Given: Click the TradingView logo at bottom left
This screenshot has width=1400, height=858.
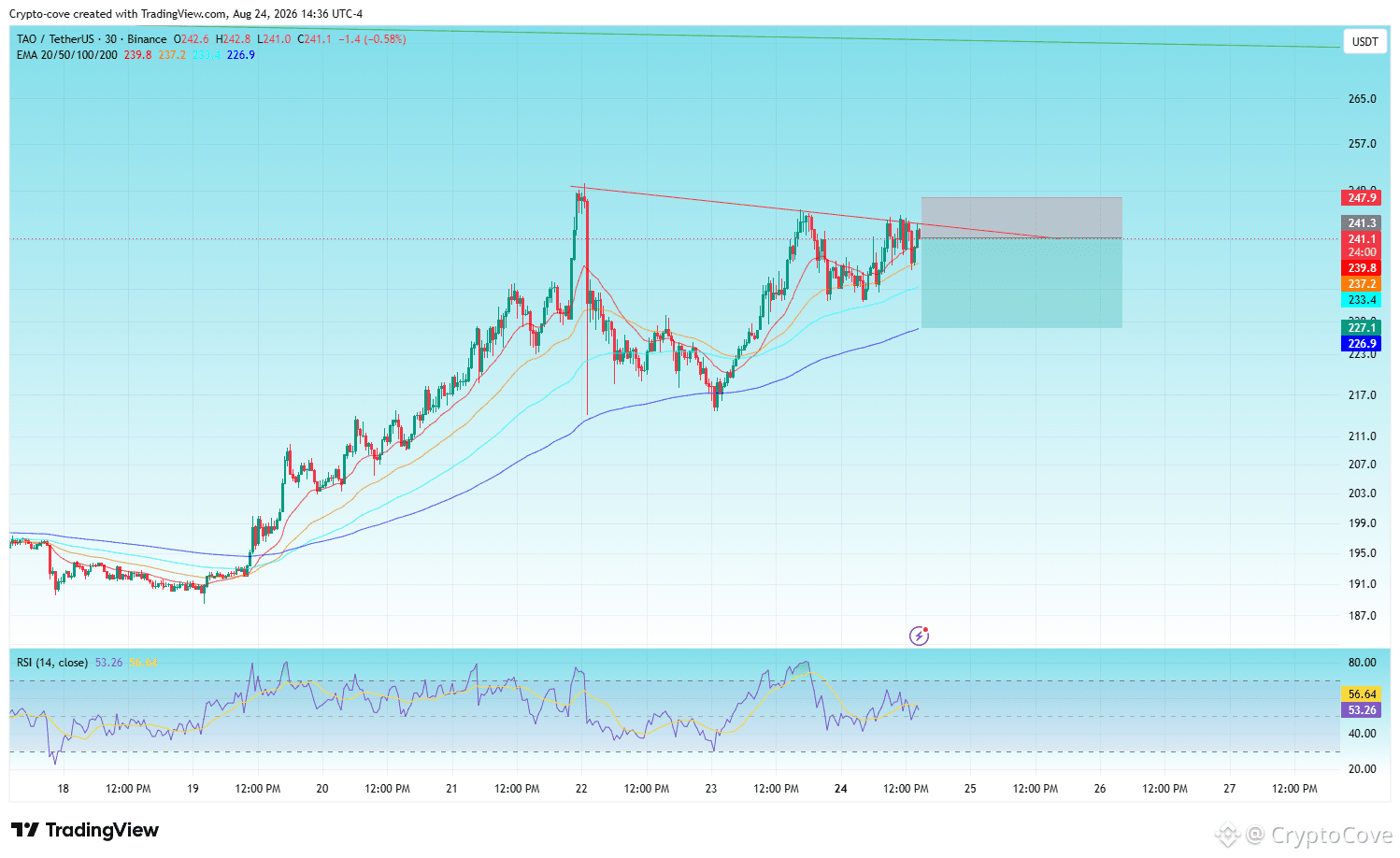Looking at the screenshot, I should point(85,830).
